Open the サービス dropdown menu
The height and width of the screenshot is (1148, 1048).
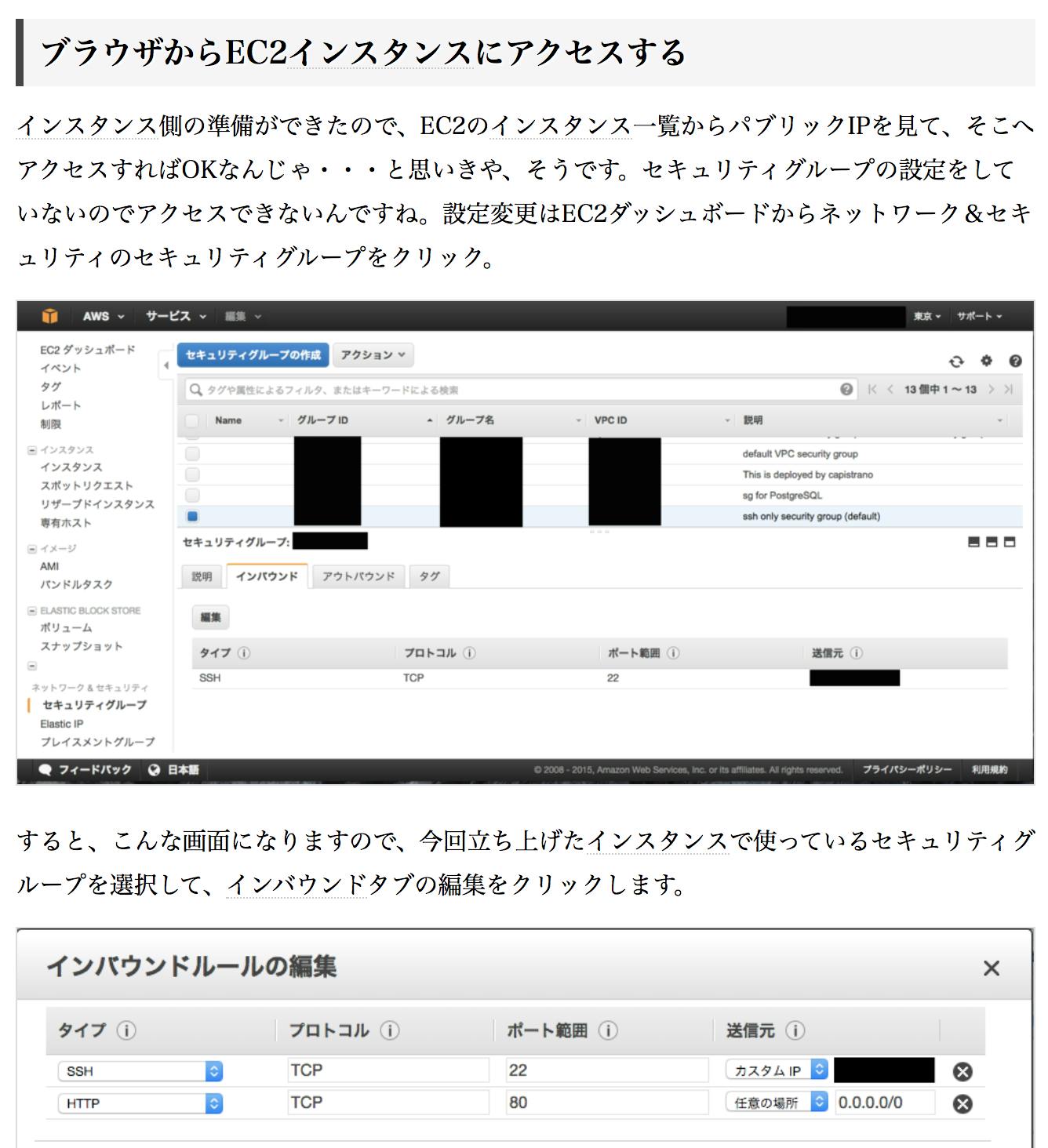click(x=176, y=316)
